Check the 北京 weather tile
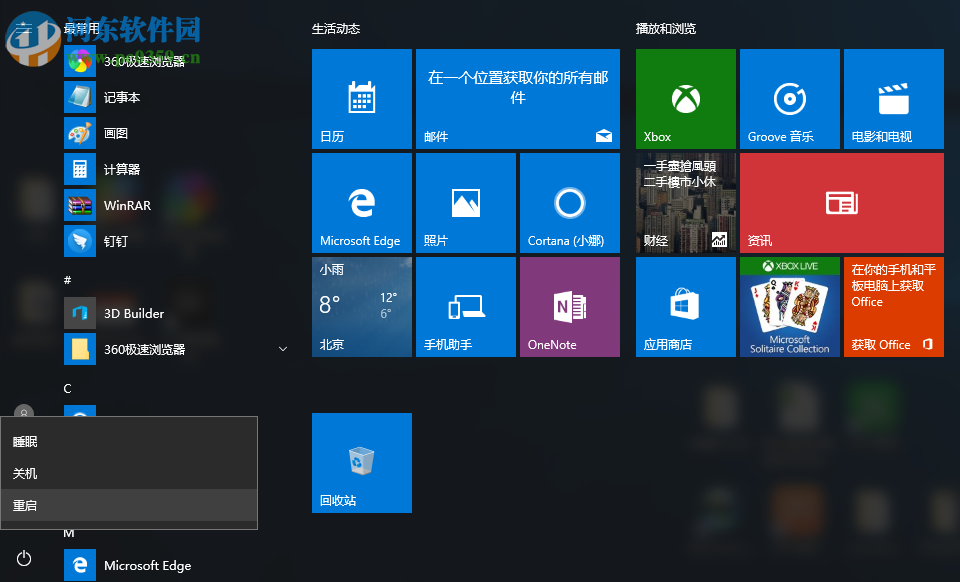960x582 pixels. coord(361,306)
